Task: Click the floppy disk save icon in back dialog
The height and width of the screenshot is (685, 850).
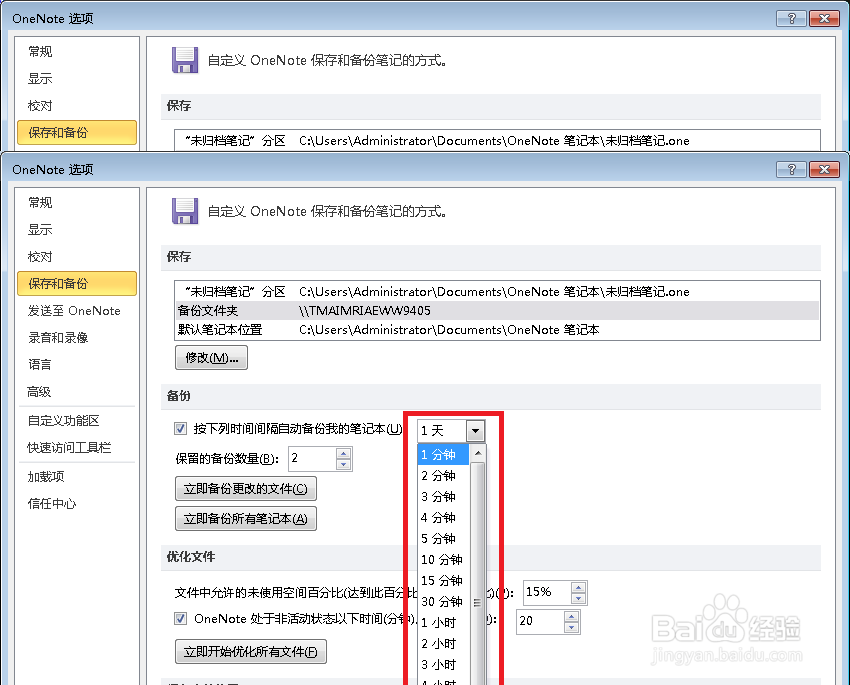Action: click(x=185, y=60)
